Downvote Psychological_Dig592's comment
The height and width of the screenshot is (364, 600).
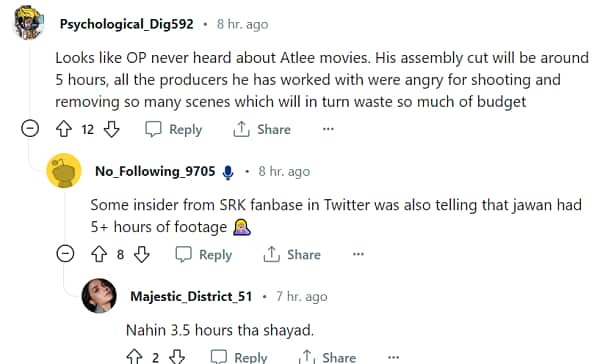coord(112,129)
